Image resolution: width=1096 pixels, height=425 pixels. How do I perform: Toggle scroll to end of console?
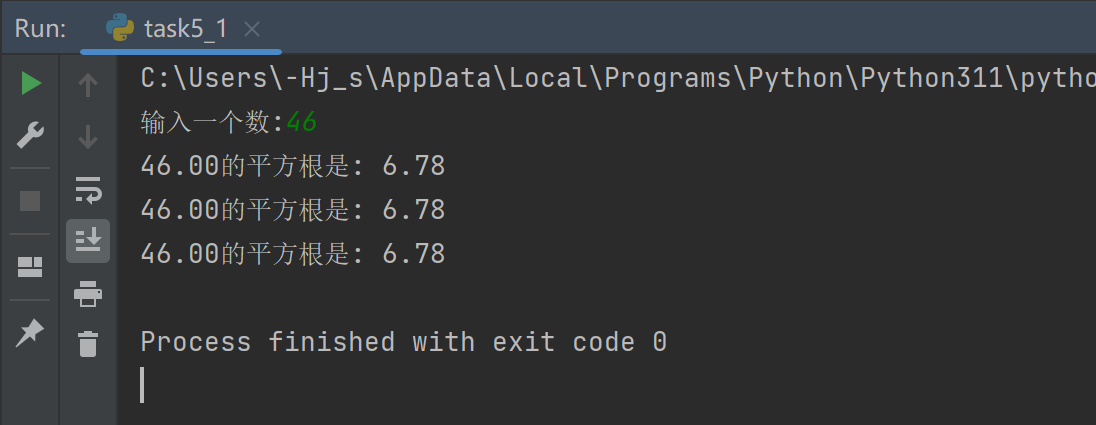point(88,240)
